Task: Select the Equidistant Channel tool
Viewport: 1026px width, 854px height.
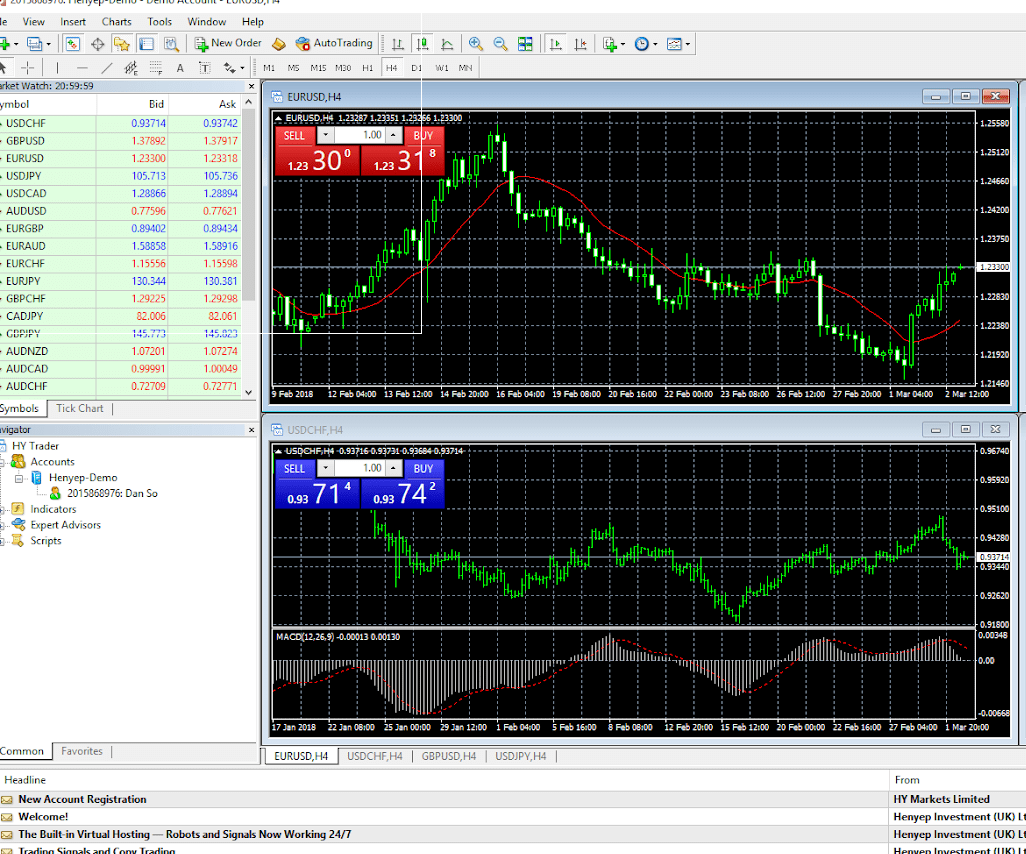Action: click(131, 67)
